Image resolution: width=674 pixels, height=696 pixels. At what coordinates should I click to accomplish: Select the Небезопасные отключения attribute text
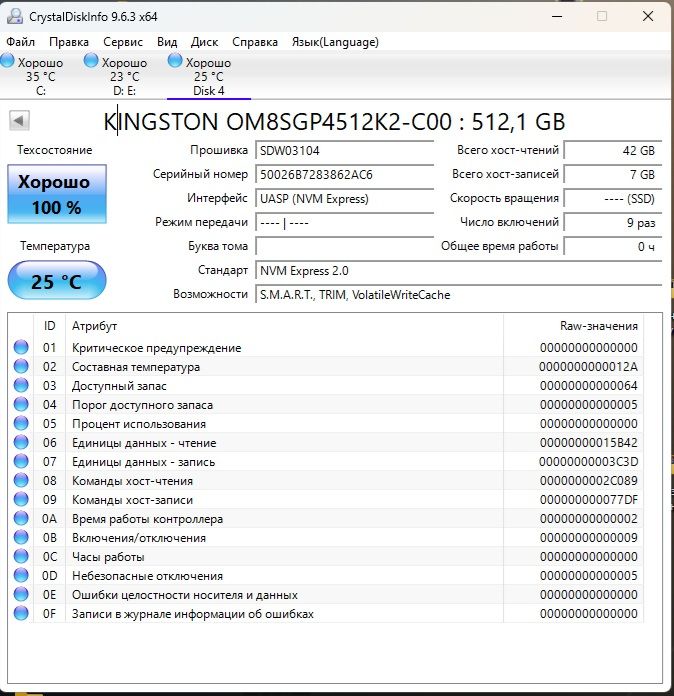(x=147, y=576)
